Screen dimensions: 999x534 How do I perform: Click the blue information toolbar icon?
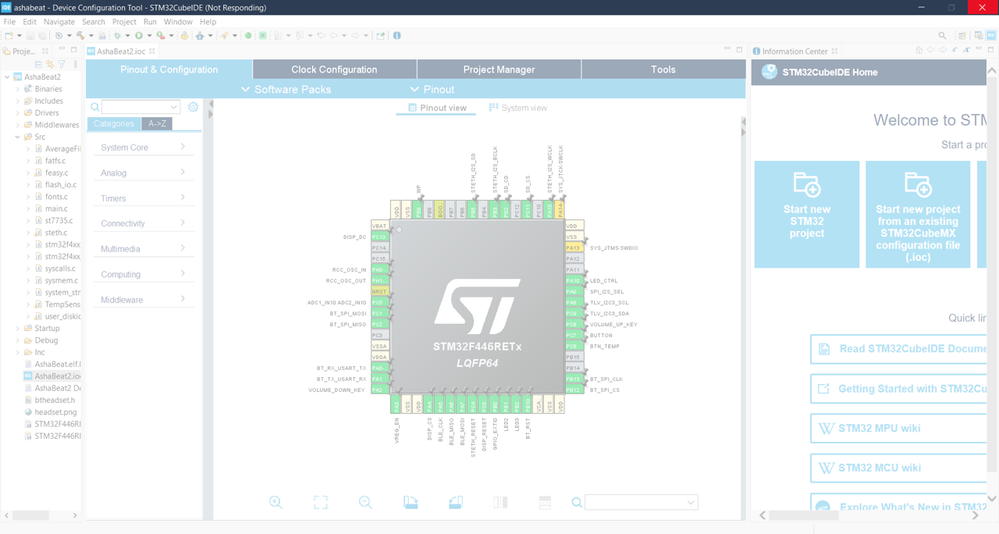coord(397,36)
